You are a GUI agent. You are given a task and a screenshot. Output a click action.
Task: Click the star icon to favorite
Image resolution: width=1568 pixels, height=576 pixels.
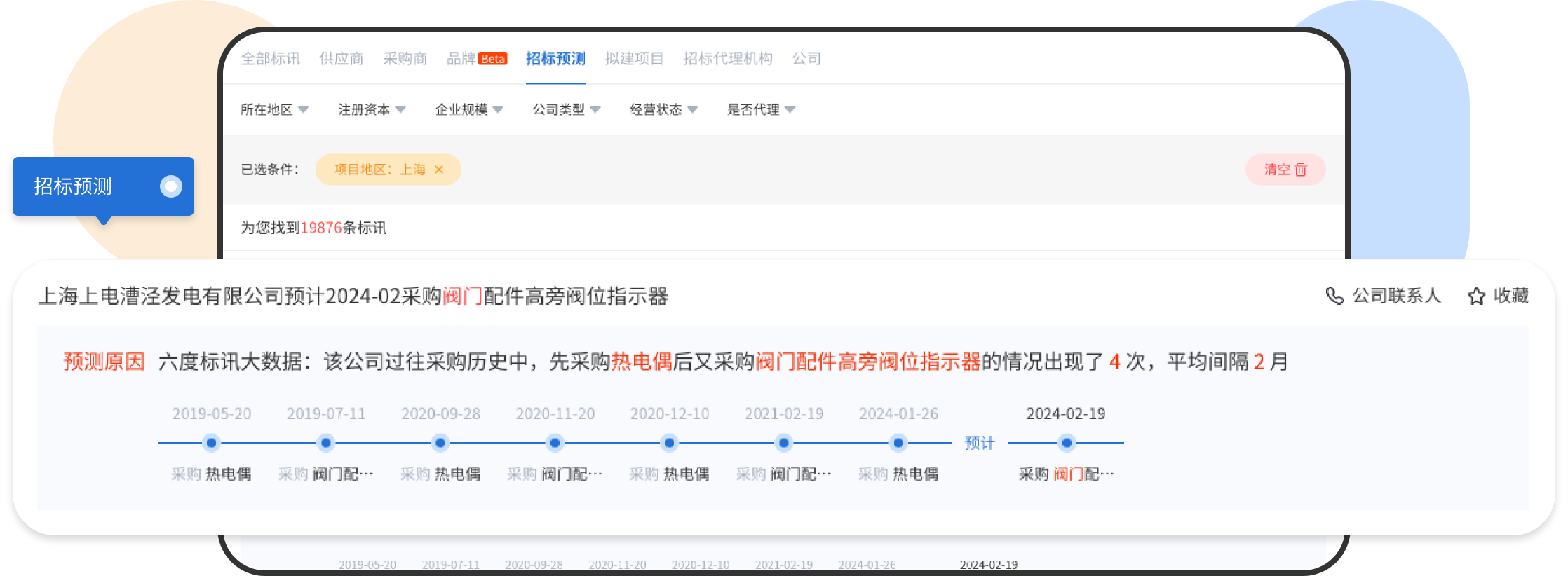click(x=1476, y=296)
